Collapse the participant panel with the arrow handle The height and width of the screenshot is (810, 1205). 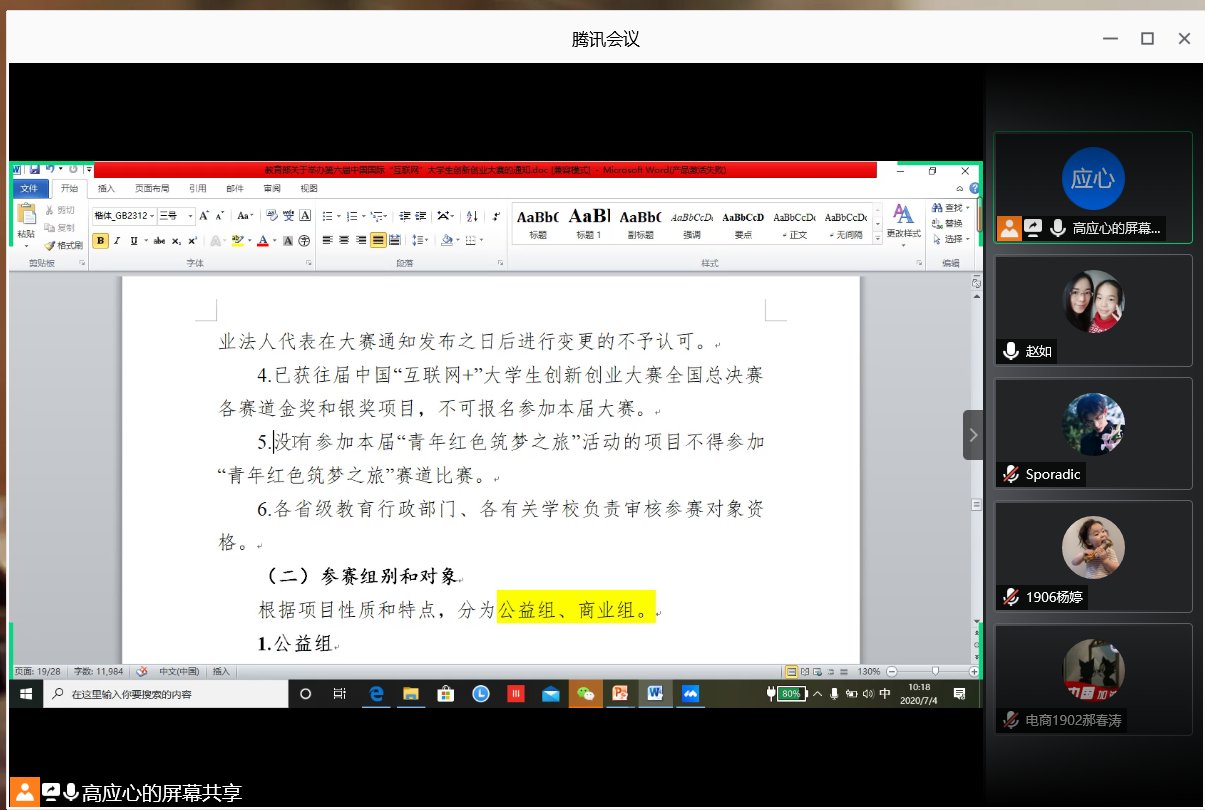(x=973, y=435)
